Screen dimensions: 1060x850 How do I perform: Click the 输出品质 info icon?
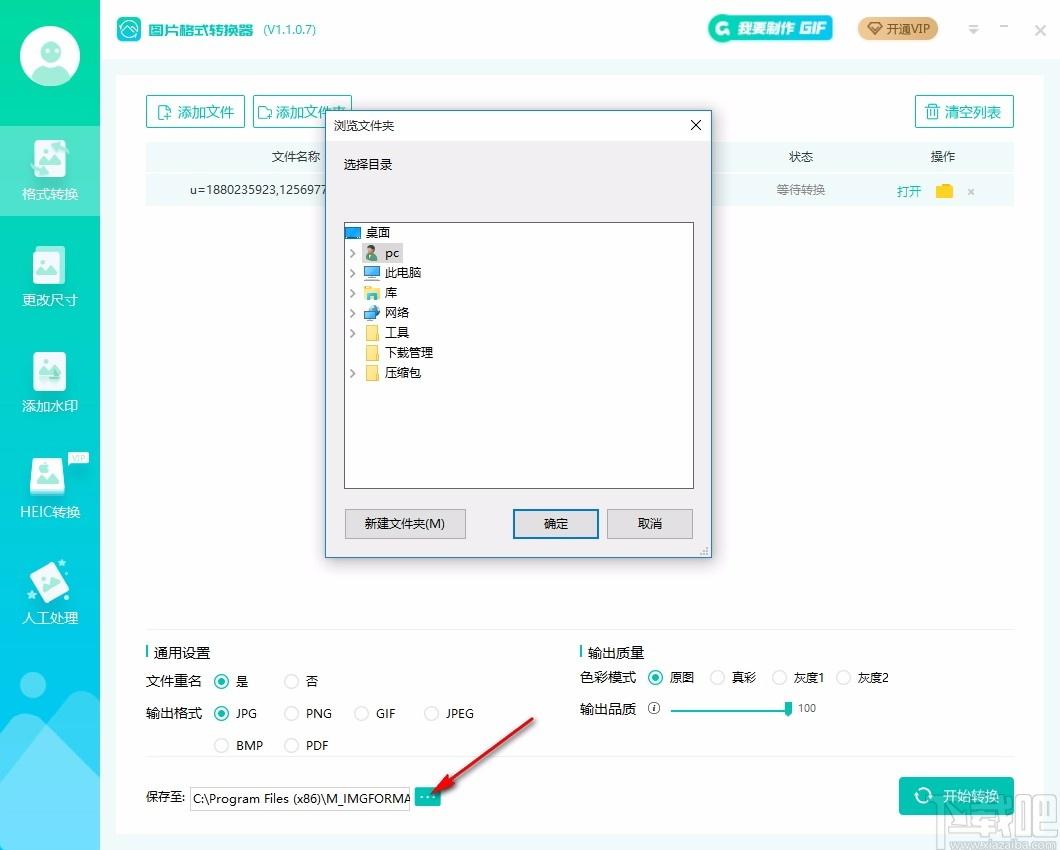click(x=654, y=708)
